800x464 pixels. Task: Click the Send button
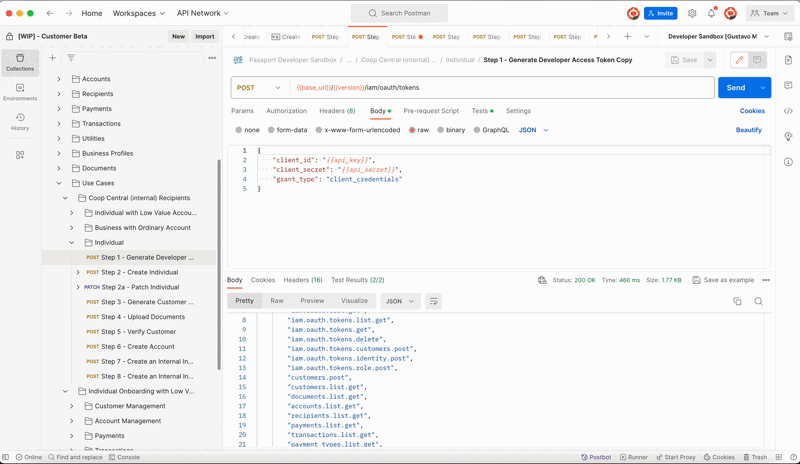[x=736, y=88]
